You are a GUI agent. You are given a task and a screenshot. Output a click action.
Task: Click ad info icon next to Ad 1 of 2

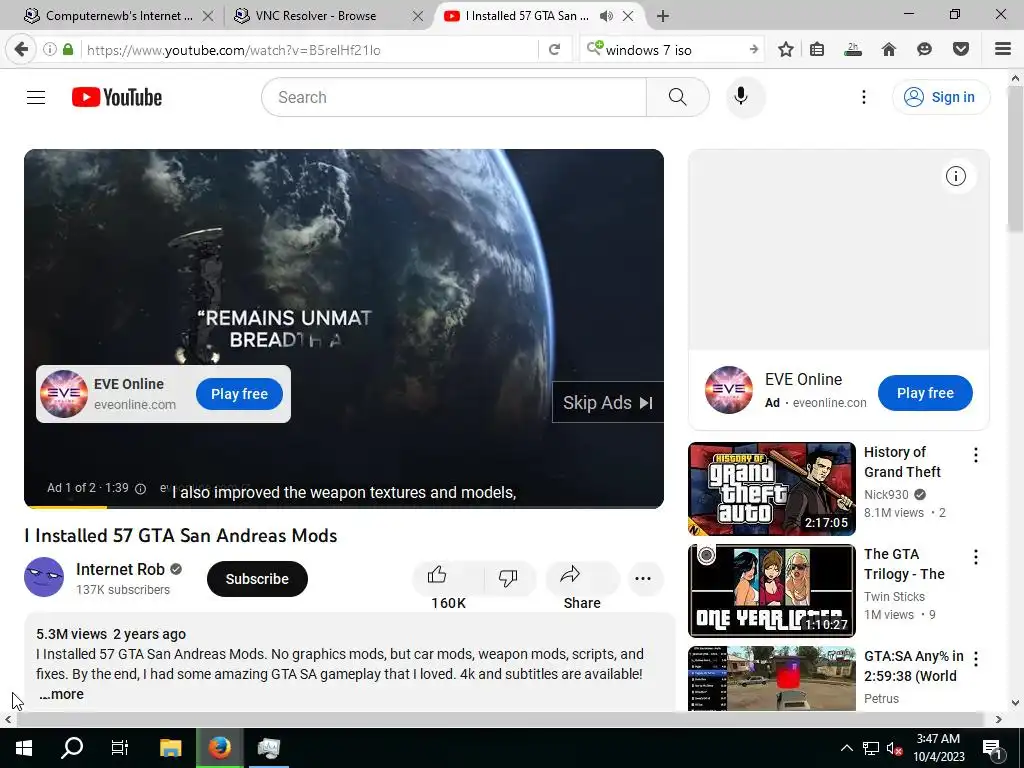coord(140,488)
